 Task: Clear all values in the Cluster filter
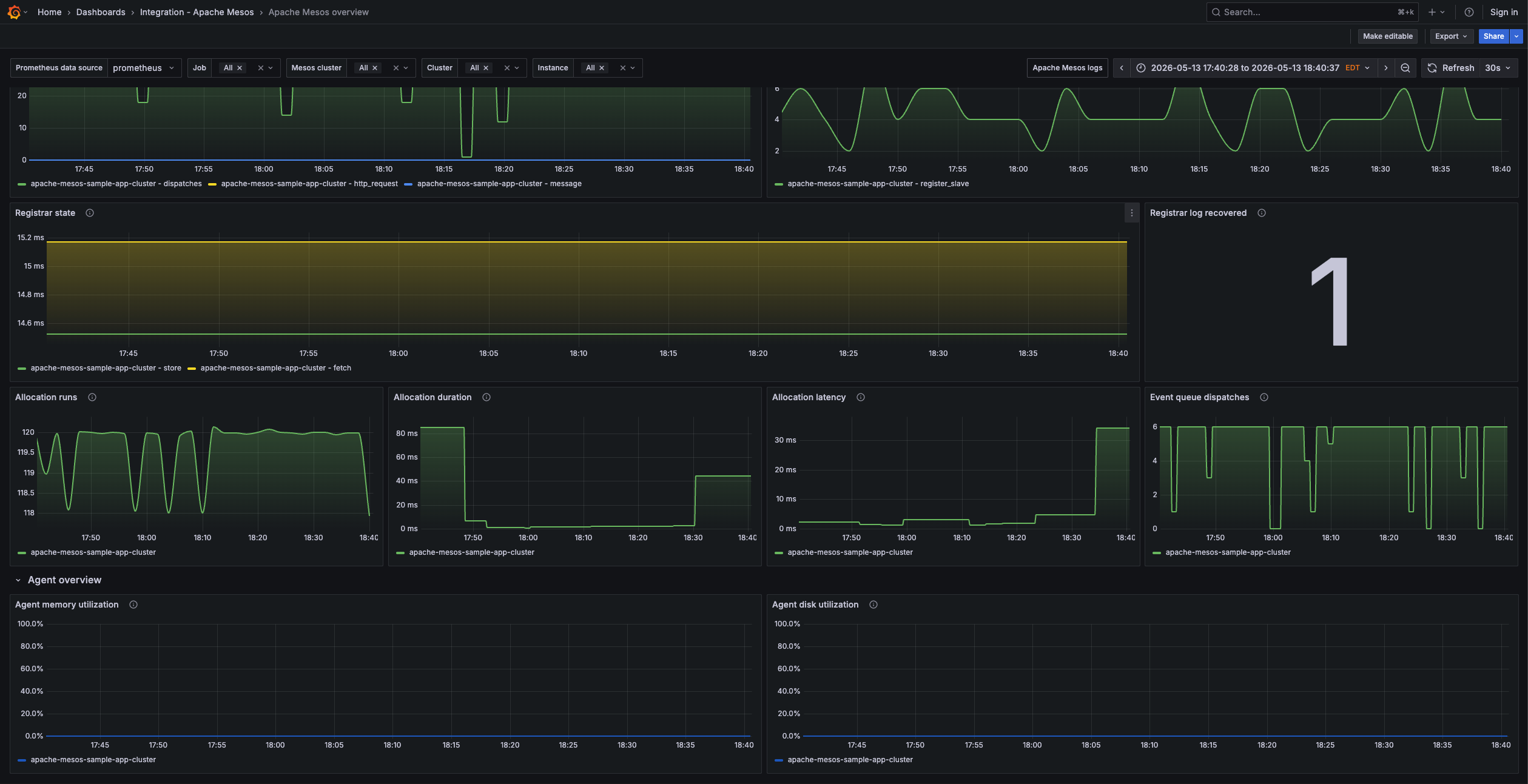[507, 68]
